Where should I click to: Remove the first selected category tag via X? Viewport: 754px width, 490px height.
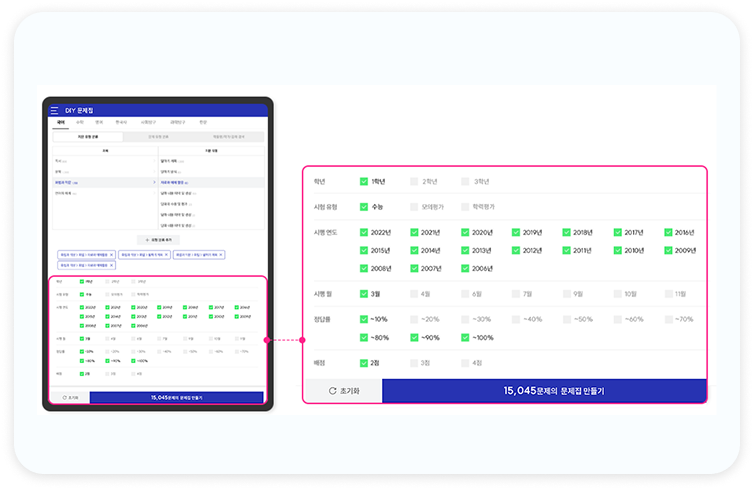point(110,255)
